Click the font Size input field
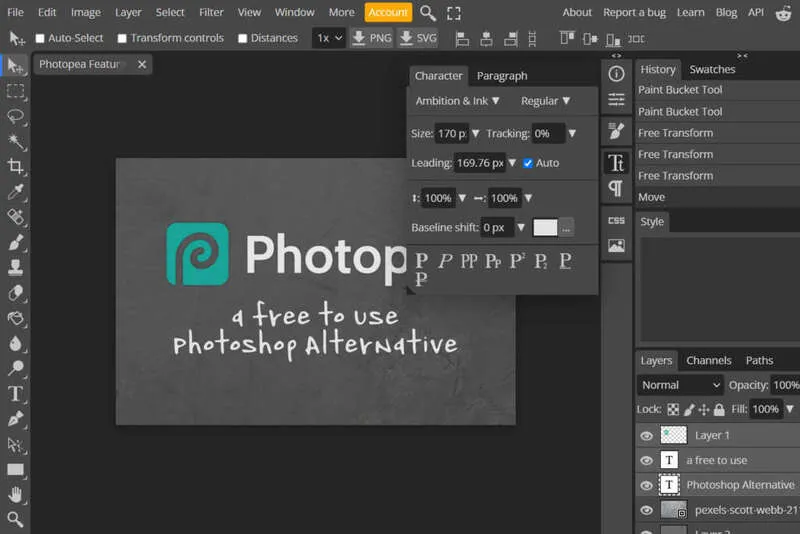 click(x=452, y=133)
